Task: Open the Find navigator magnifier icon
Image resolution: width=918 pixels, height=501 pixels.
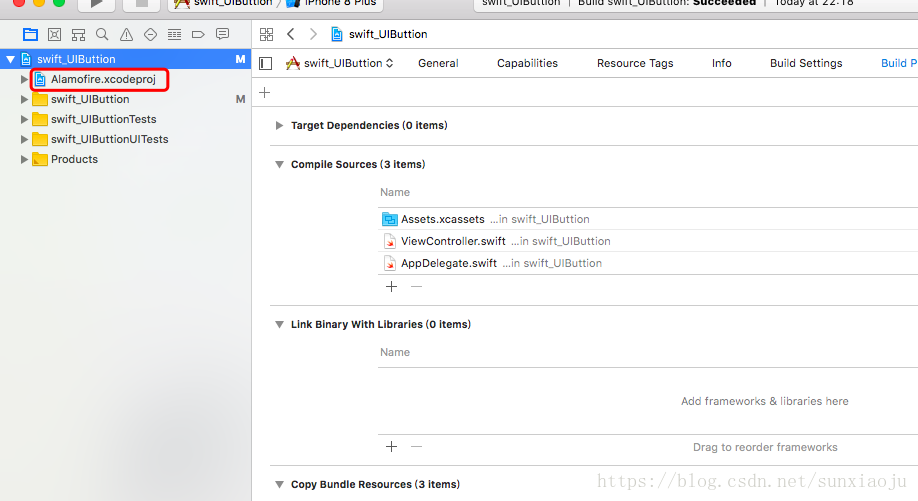Action: pos(102,35)
